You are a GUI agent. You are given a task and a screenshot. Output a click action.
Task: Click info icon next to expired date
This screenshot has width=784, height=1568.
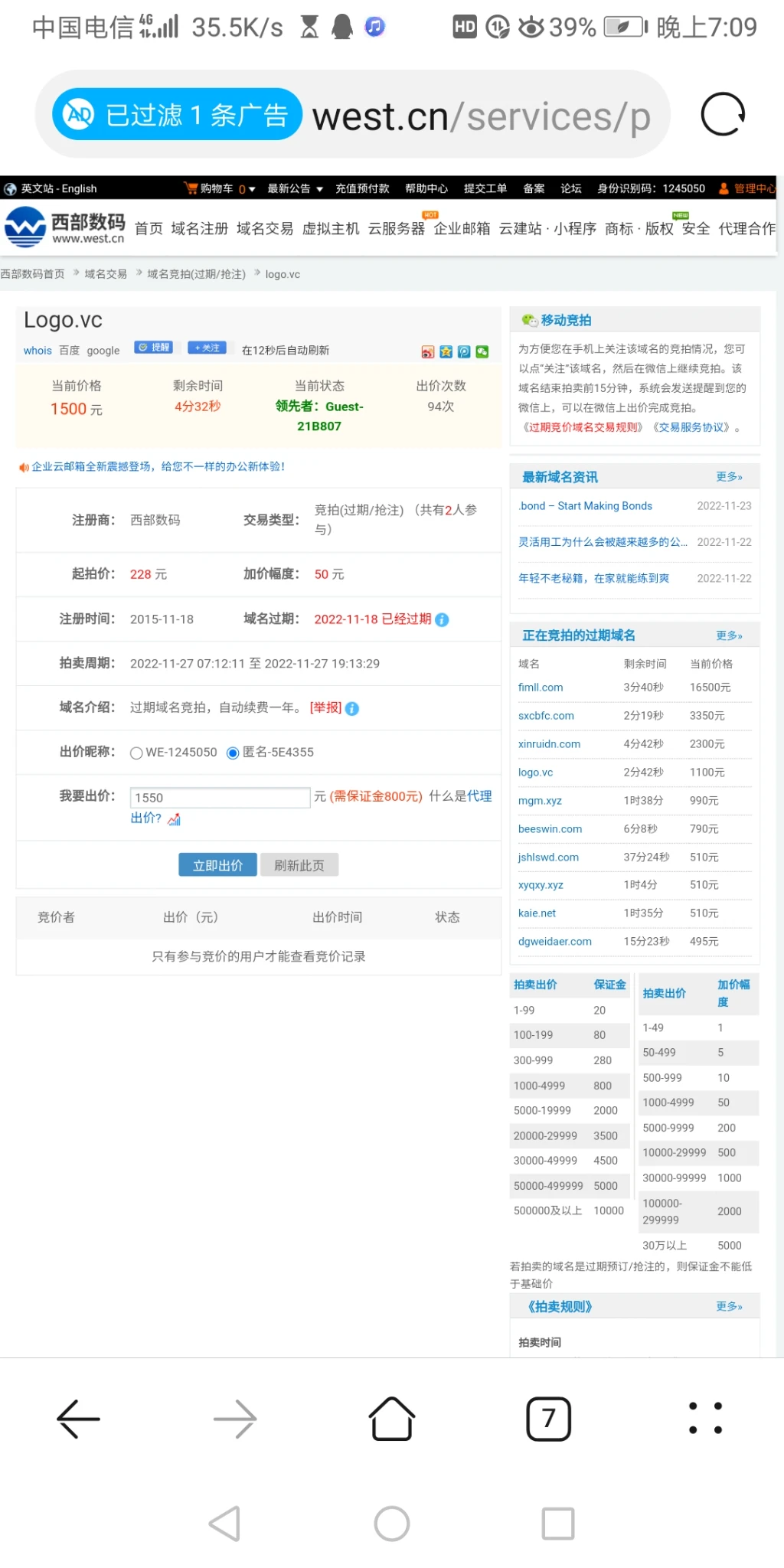pos(442,619)
